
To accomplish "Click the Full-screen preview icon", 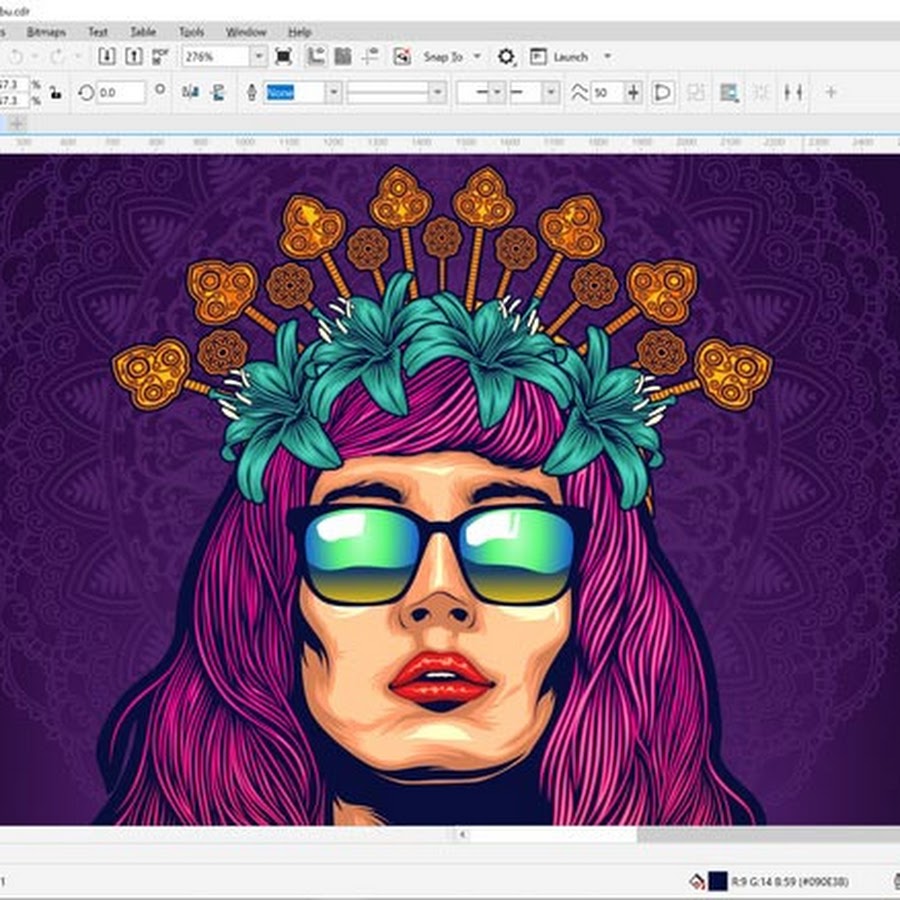I will pyautogui.click(x=283, y=56).
